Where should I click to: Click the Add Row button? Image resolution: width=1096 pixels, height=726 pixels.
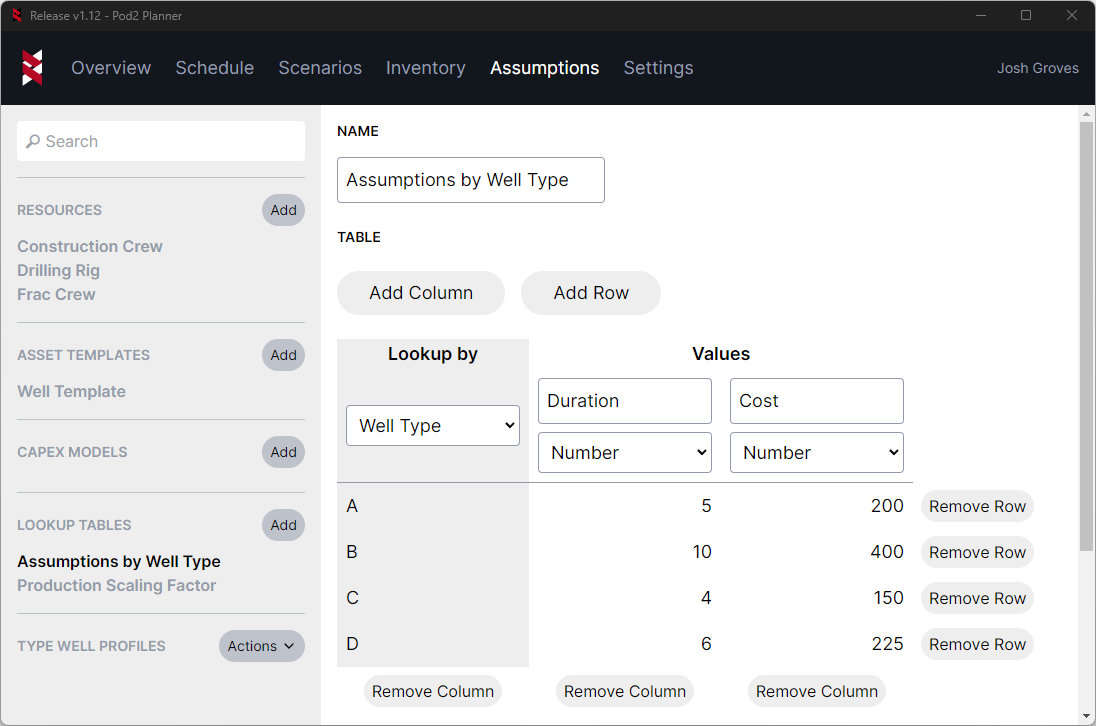coord(590,293)
